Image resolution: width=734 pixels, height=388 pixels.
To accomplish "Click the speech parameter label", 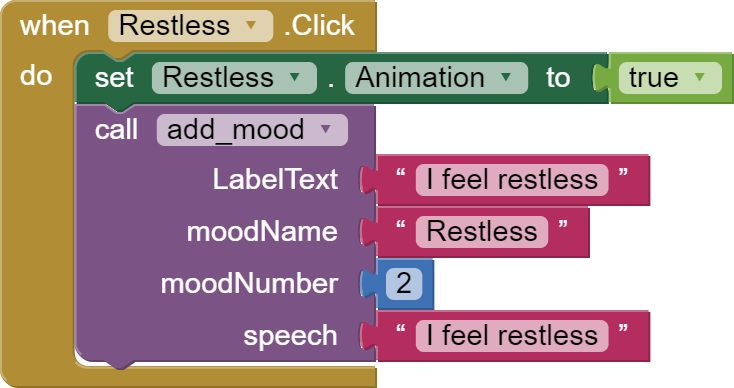I will click(x=290, y=337).
